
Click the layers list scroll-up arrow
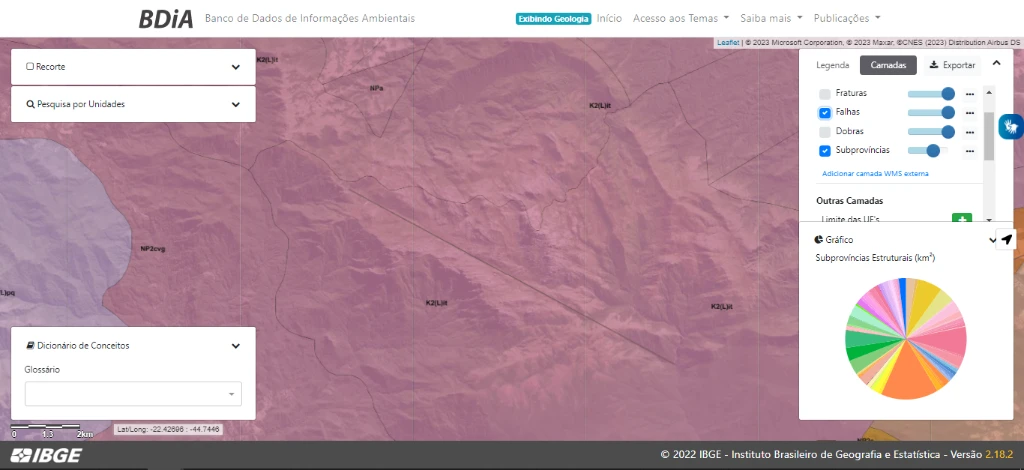point(989,92)
